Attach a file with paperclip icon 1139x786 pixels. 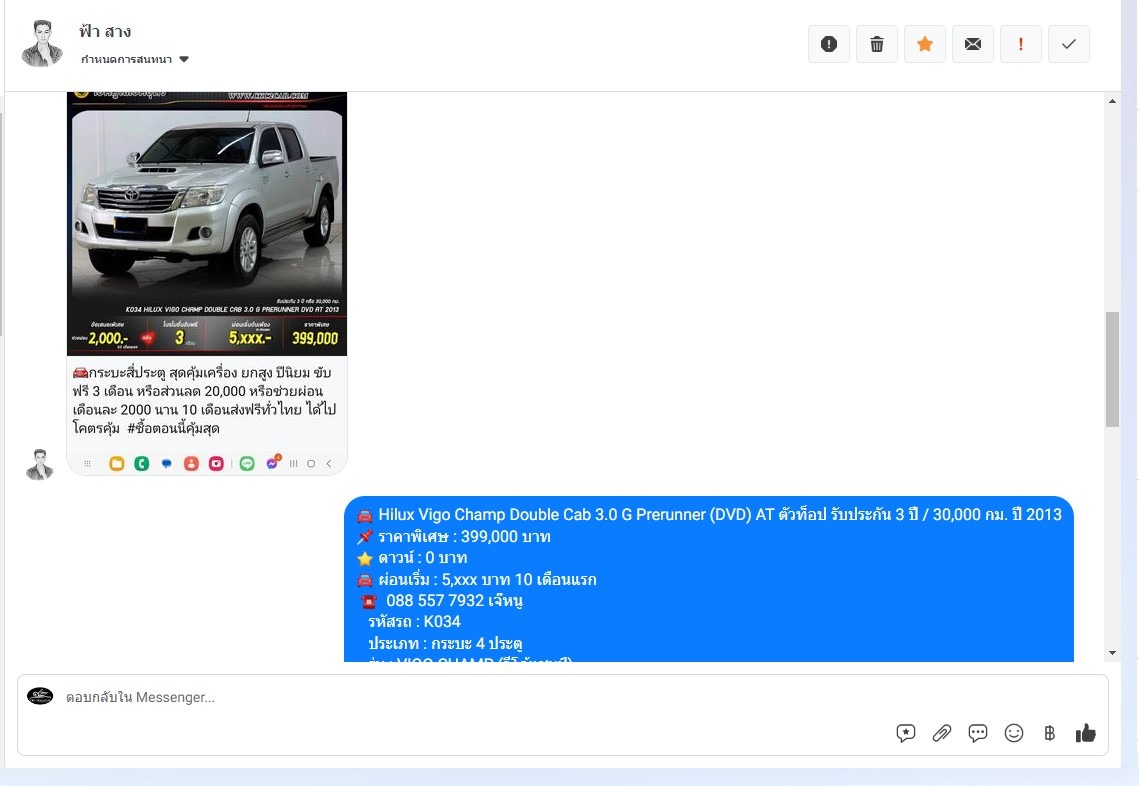pyautogui.click(x=941, y=733)
